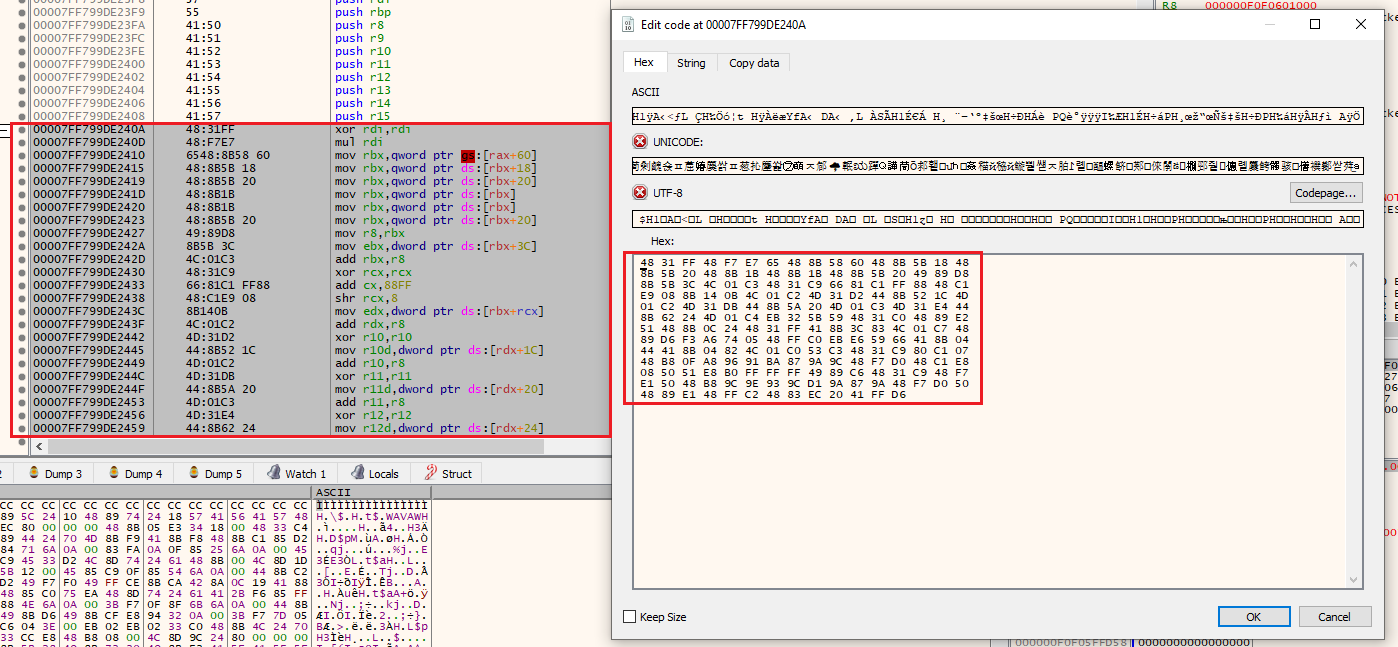This screenshot has width=1398, height=647.
Task: Open the Dump 4 tab
Action: [136, 473]
